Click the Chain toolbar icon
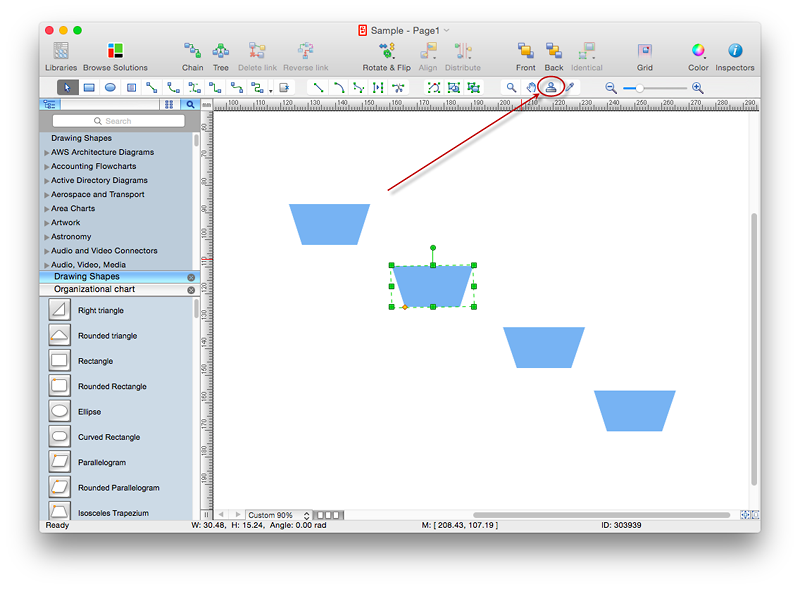The image size is (800, 589). click(192, 57)
